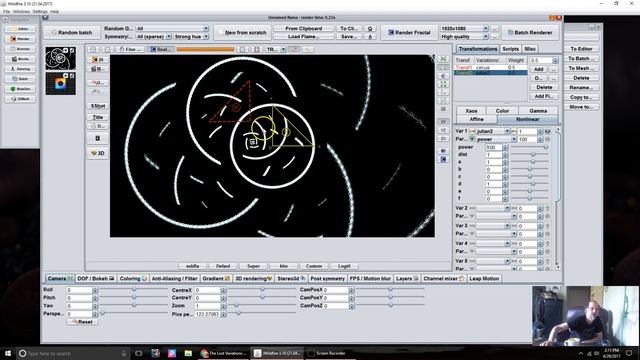Open the Random Generator dropdown set to All
The width and height of the screenshot is (640, 360).
(x=172, y=29)
